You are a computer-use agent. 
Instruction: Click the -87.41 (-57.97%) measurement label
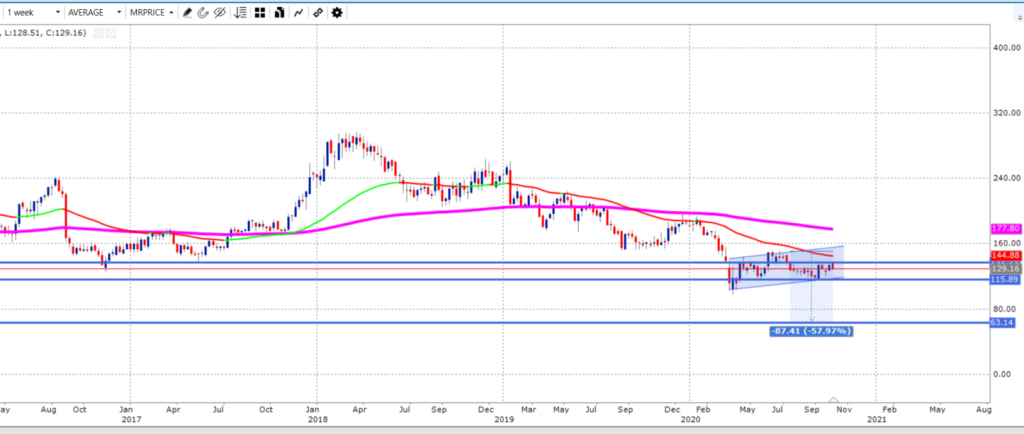(810, 331)
